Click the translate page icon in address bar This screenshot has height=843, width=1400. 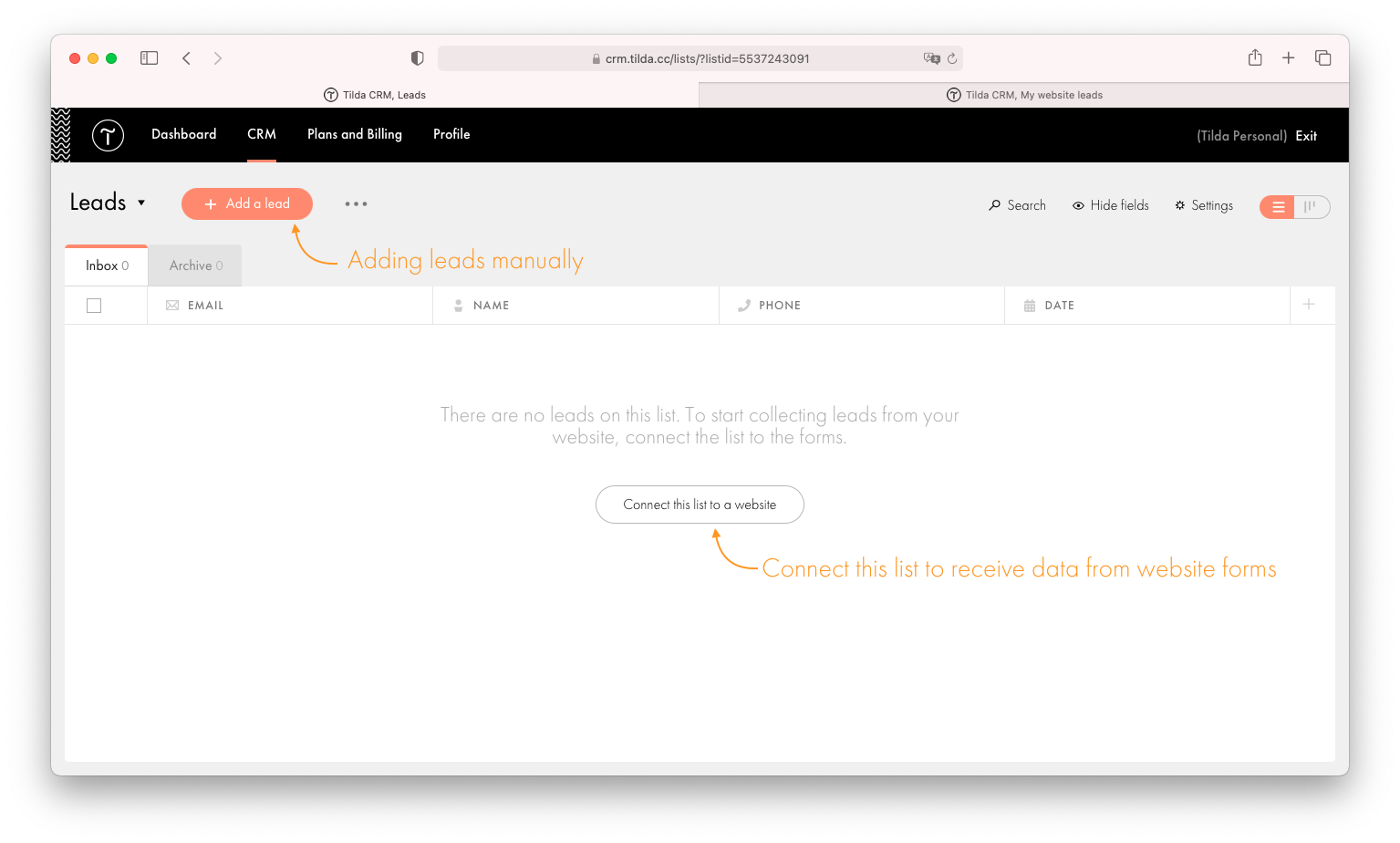coord(931,58)
